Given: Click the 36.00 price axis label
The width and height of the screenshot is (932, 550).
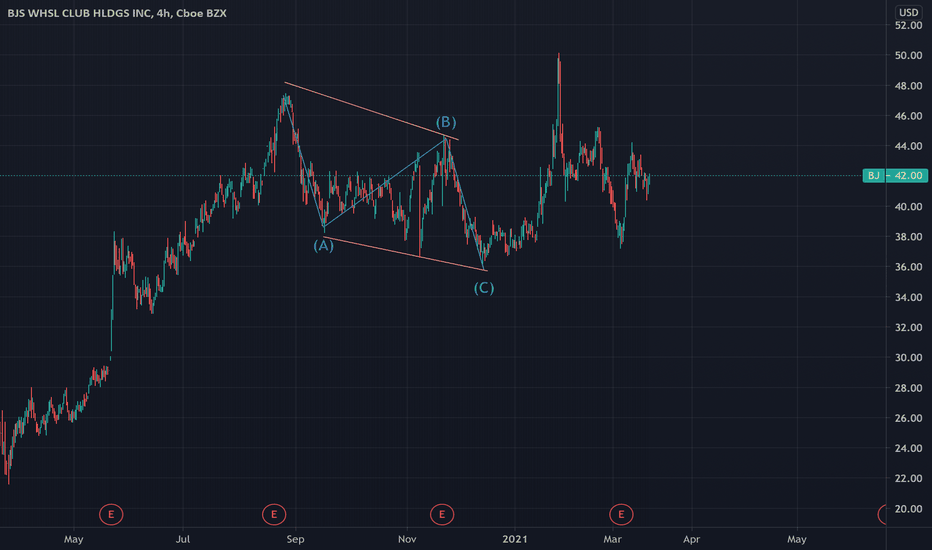Looking at the screenshot, I should (x=908, y=267).
